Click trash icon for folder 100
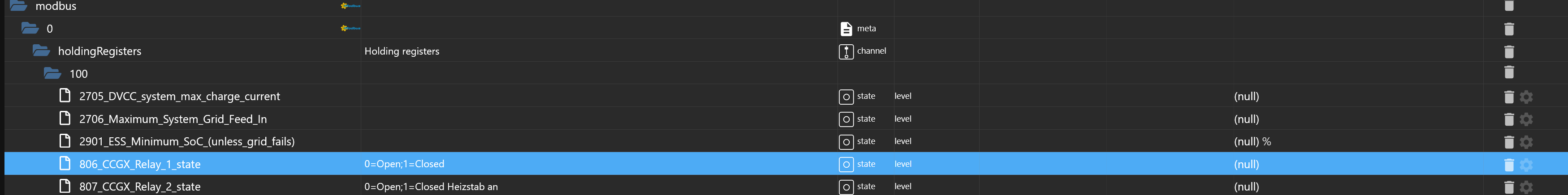The image size is (1568, 195). click(1508, 72)
